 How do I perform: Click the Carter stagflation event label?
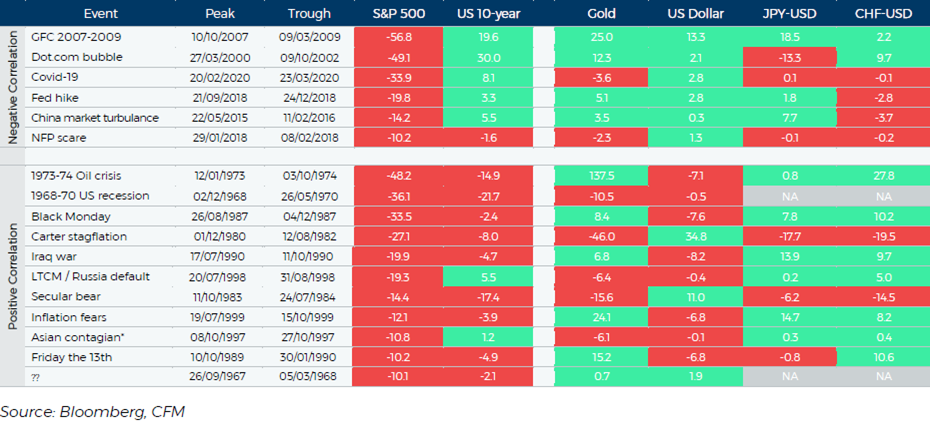81,235
